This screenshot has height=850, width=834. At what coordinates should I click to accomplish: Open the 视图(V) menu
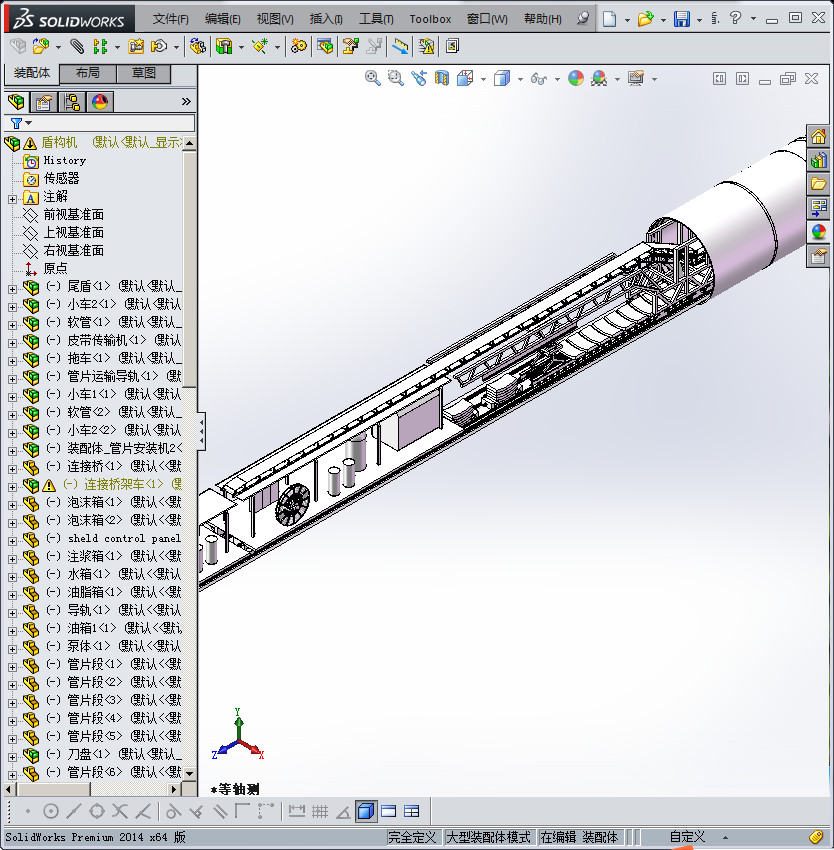click(x=275, y=19)
